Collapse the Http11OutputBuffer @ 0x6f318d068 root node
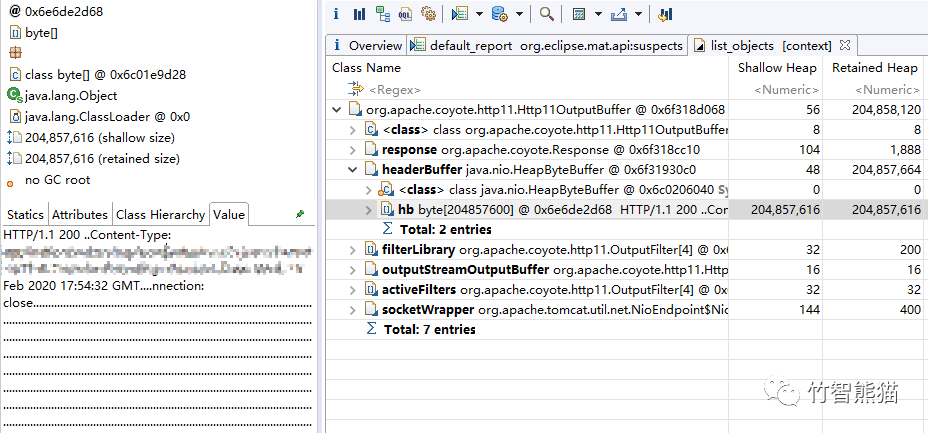This screenshot has height=433, width=928. [x=337, y=109]
